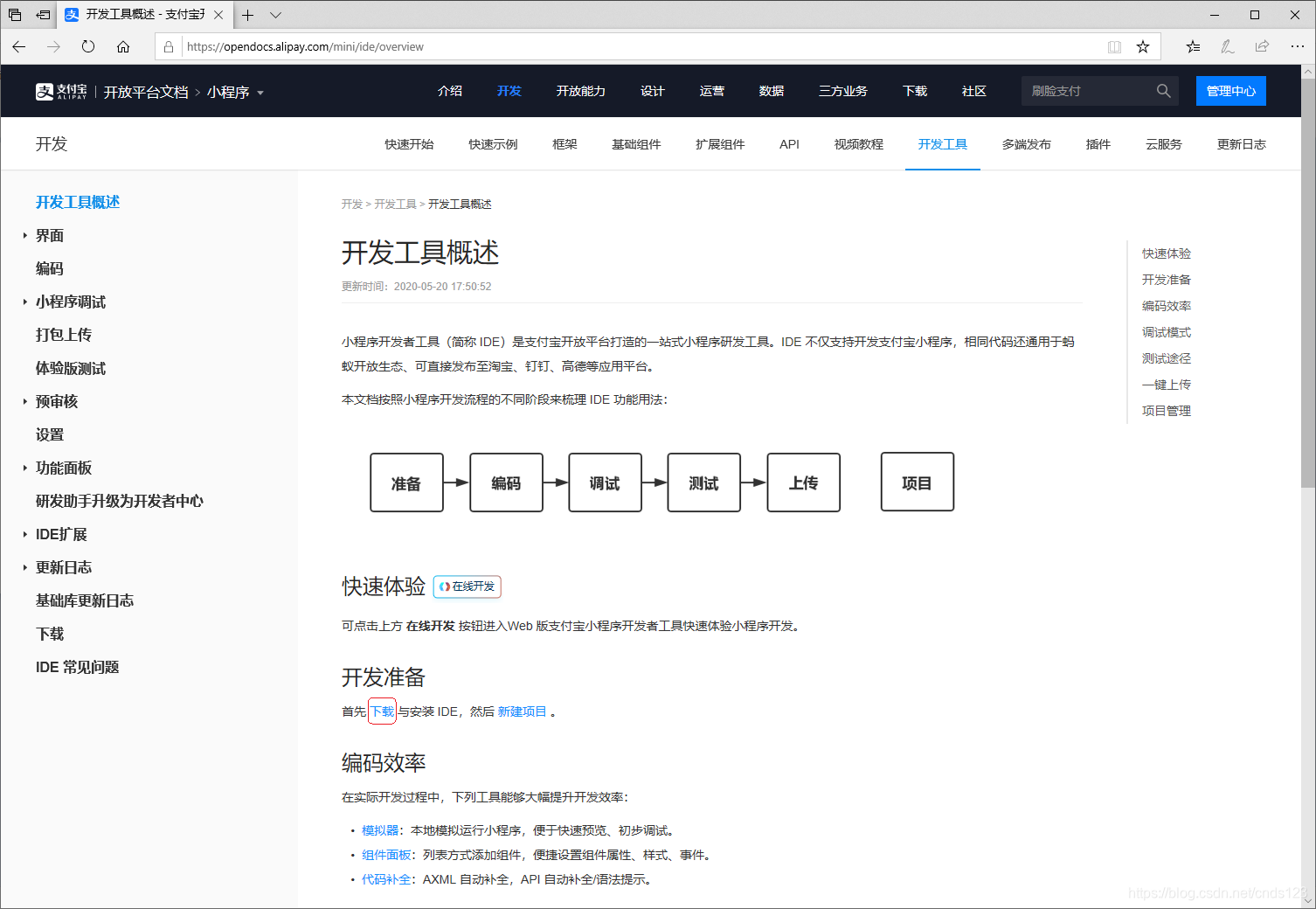The height and width of the screenshot is (909, 1316).
Task: Click the 组件面板 link
Action: [x=386, y=855]
